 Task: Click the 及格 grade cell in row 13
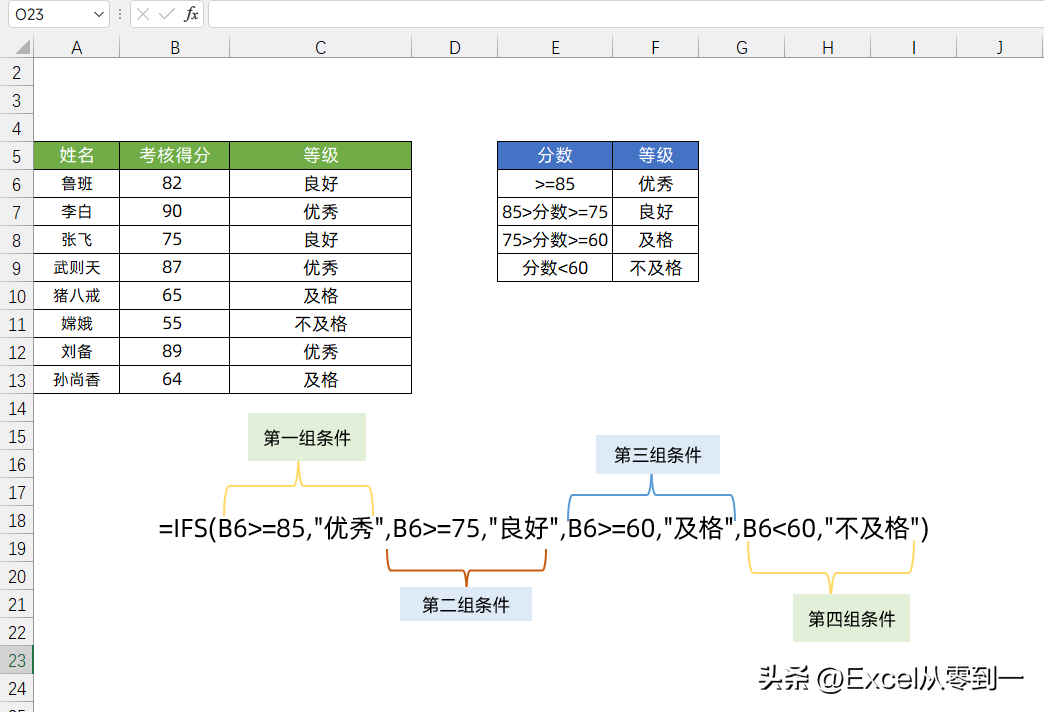point(320,379)
